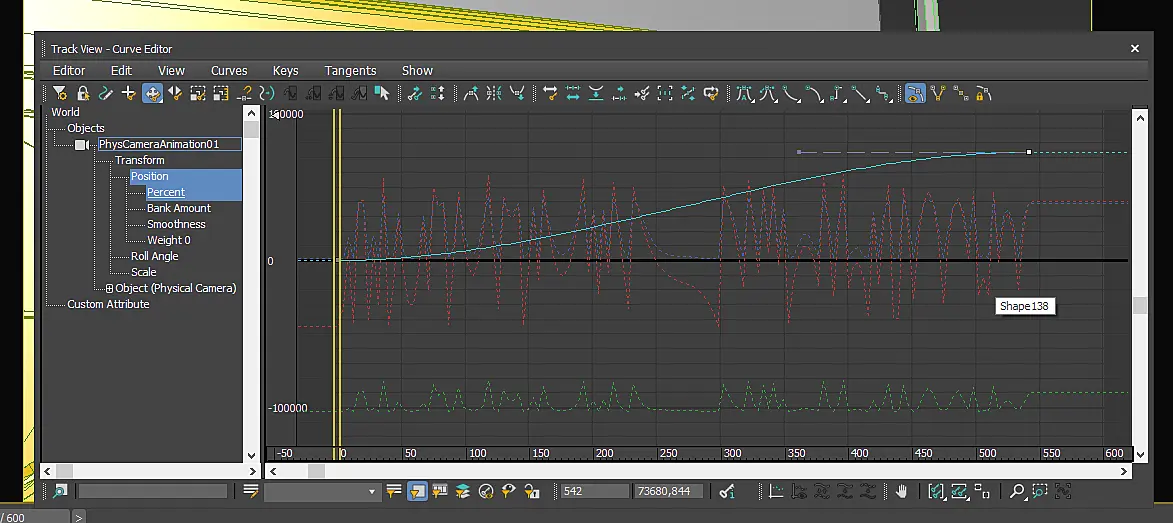Set Tangents to Linear
The image size is (1173, 523).
[860, 94]
